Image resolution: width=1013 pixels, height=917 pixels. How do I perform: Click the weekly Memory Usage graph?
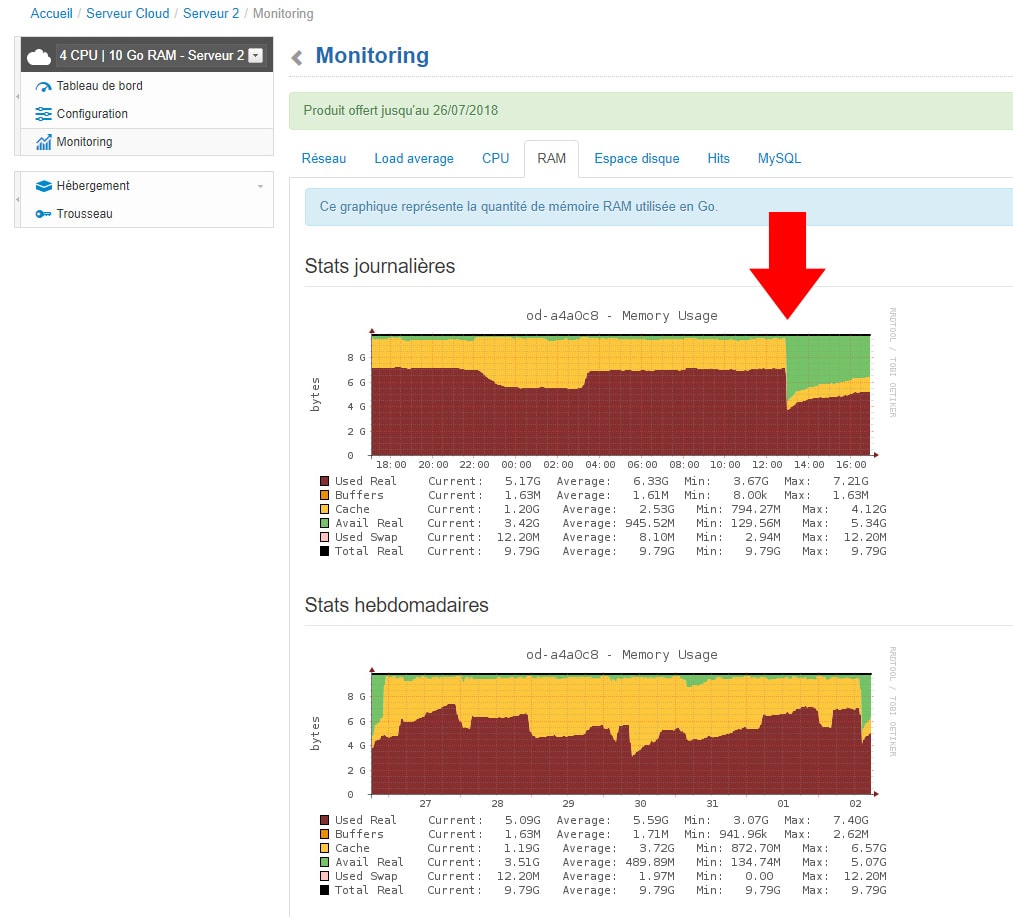click(621, 734)
